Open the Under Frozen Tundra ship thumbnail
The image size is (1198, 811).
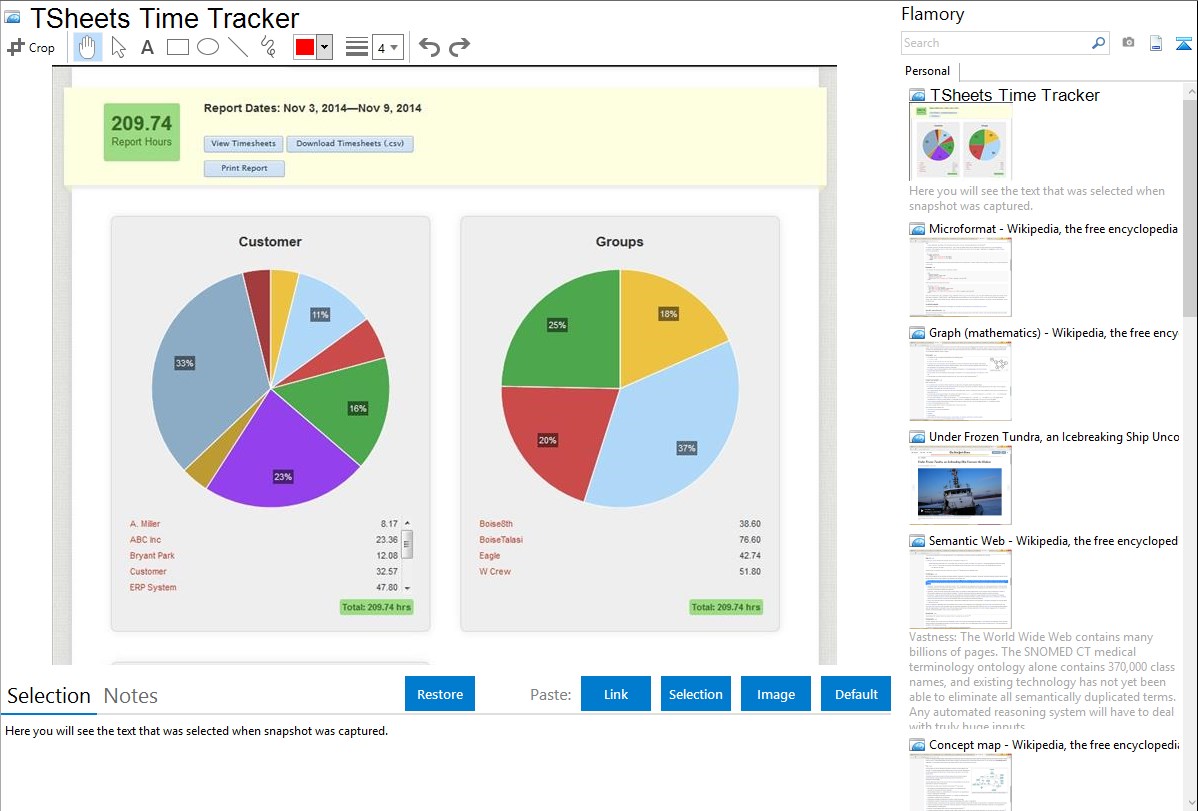coord(960,485)
